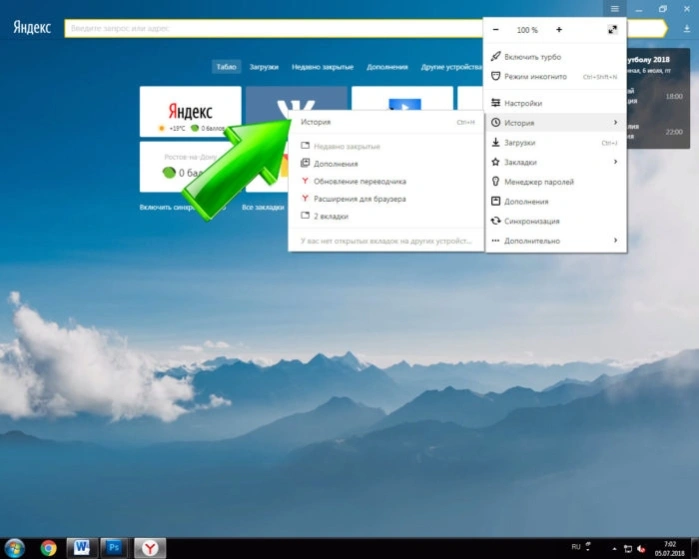Image resolution: width=699 pixels, height=559 pixels.
Task: Switch to the Загрузки tab on Табло
Action: tap(264, 67)
